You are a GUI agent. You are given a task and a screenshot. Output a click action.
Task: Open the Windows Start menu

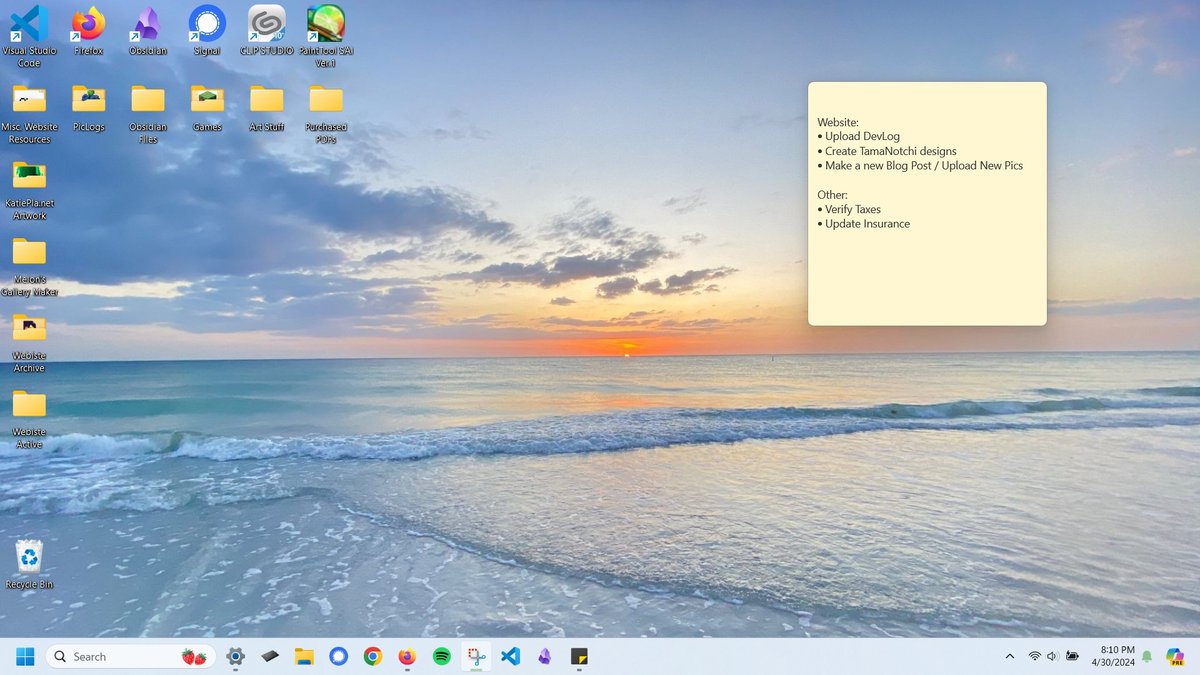[25, 657]
